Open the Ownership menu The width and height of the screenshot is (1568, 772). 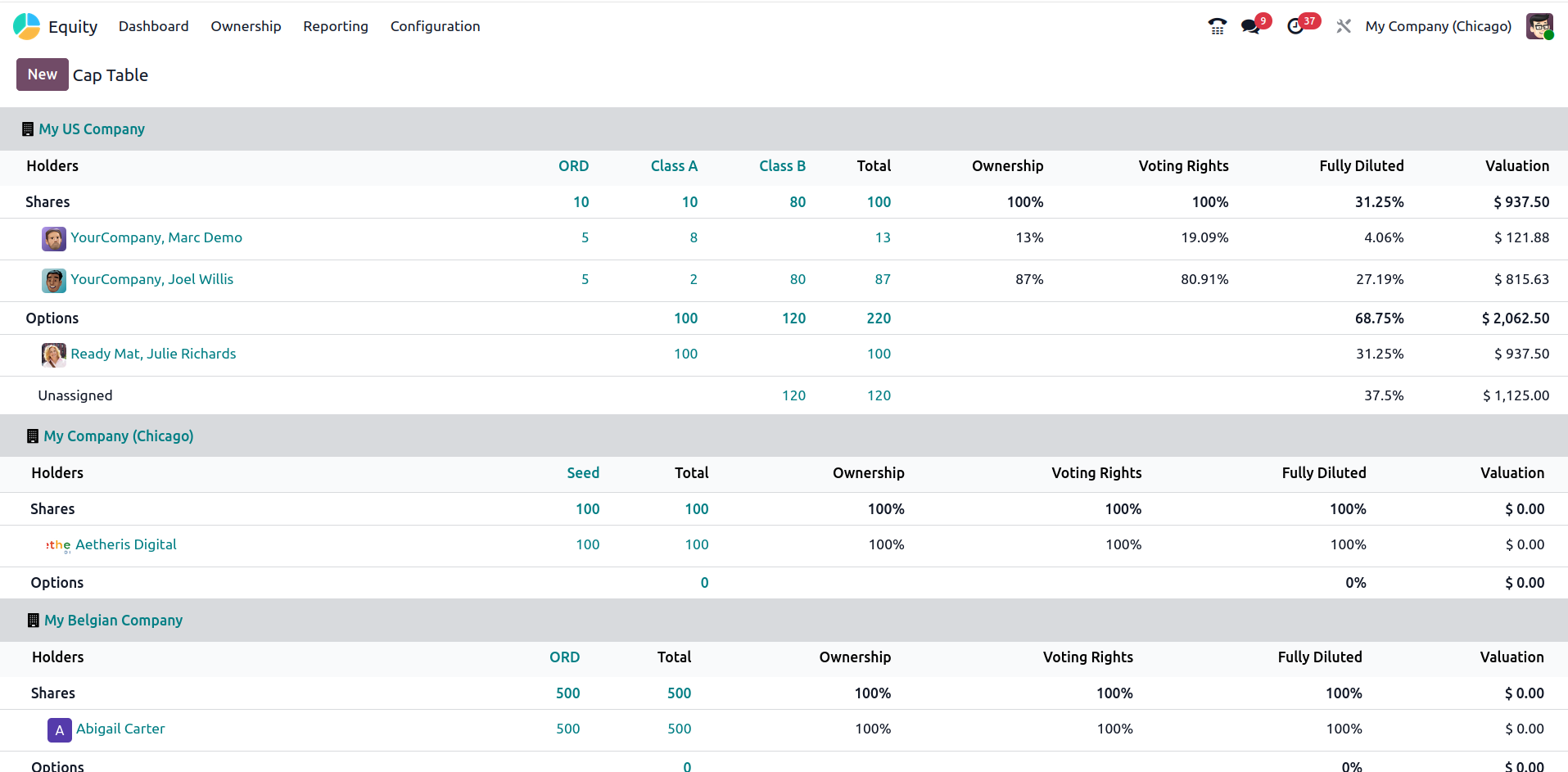pos(246,26)
